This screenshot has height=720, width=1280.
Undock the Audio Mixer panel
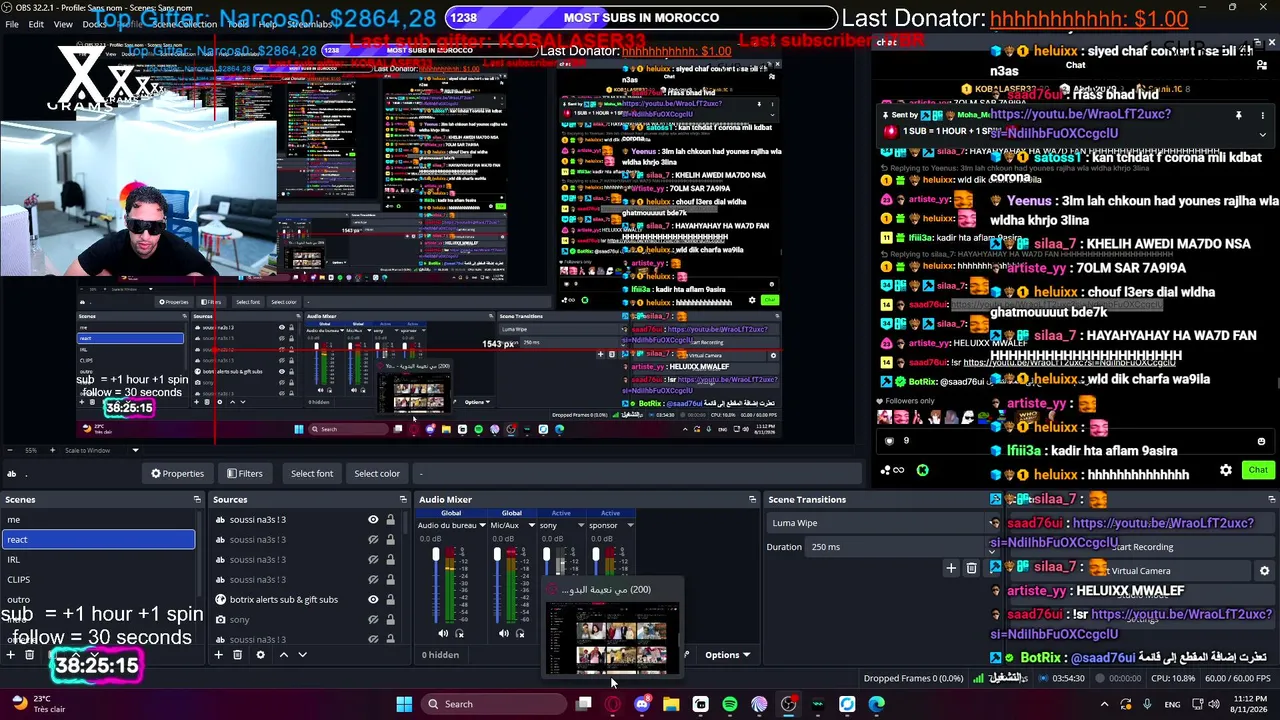point(752,499)
